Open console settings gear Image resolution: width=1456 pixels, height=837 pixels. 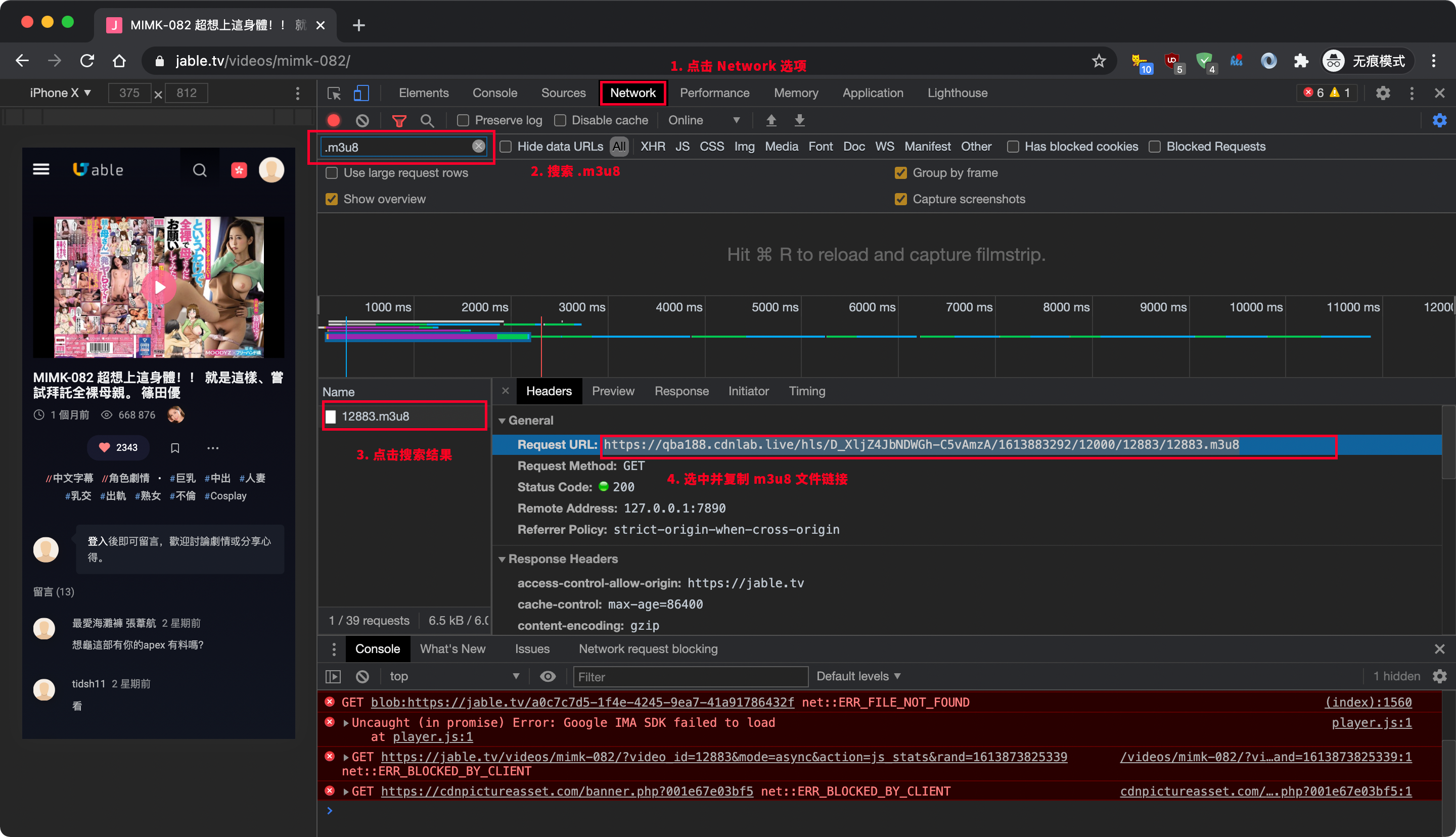pyautogui.click(x=1439, y=677)
